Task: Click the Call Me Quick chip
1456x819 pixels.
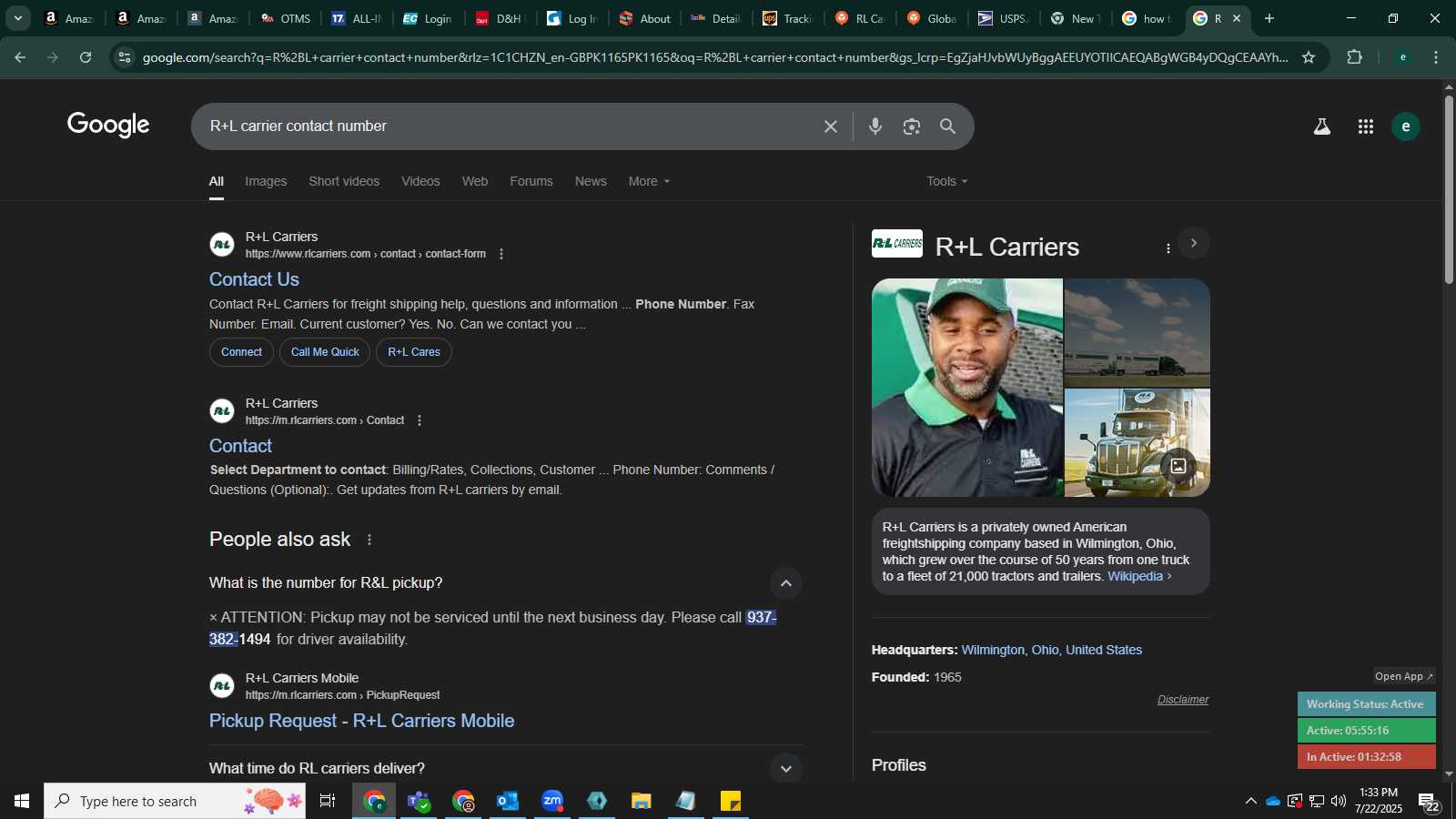Action: pos(325,352)
